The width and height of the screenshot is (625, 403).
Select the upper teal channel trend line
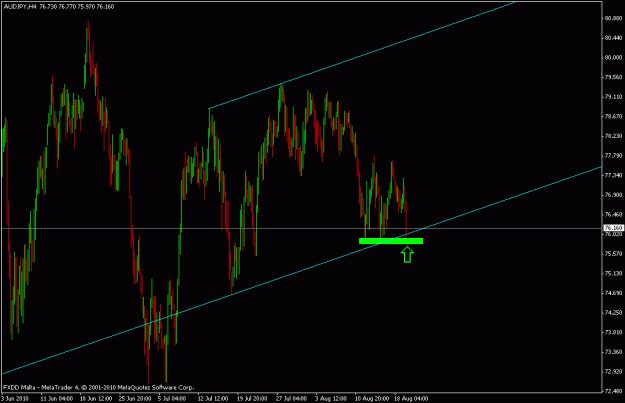pyautogui.click(x=362, y=55)
